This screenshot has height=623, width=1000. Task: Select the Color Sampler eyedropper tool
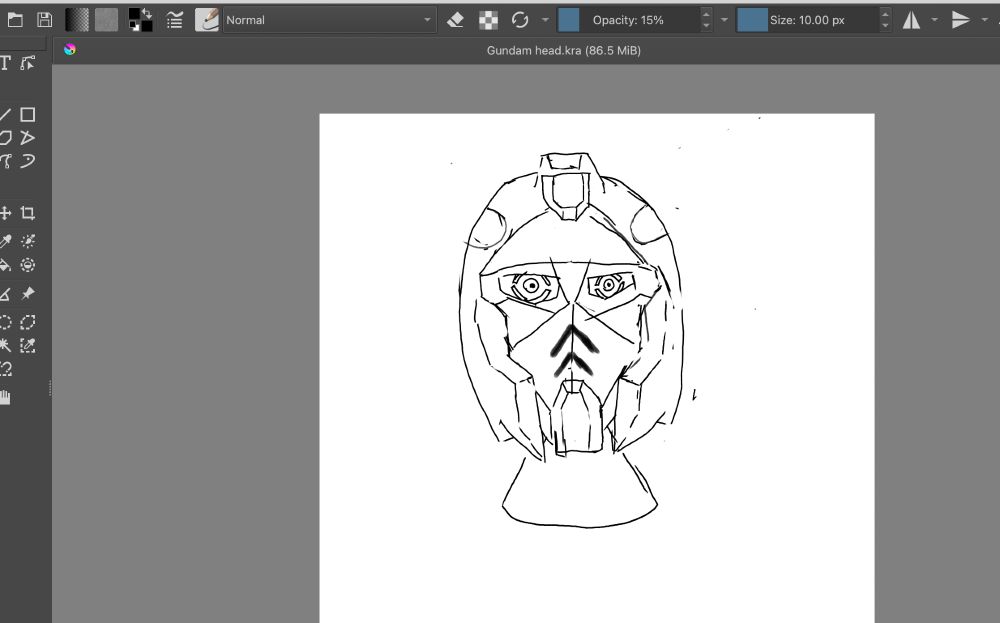pos(5,241)
